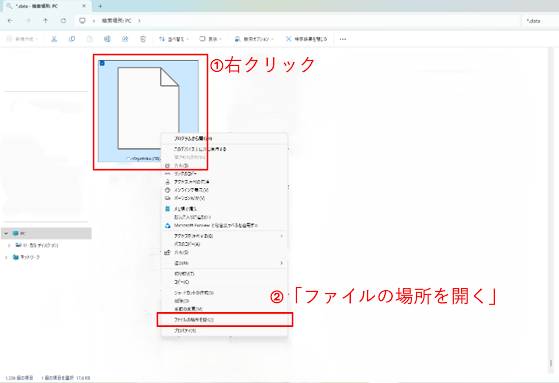Open the 並べ替え (Sort) dropdown
Screen dimensions: 559x383
[x=174, y=39]
